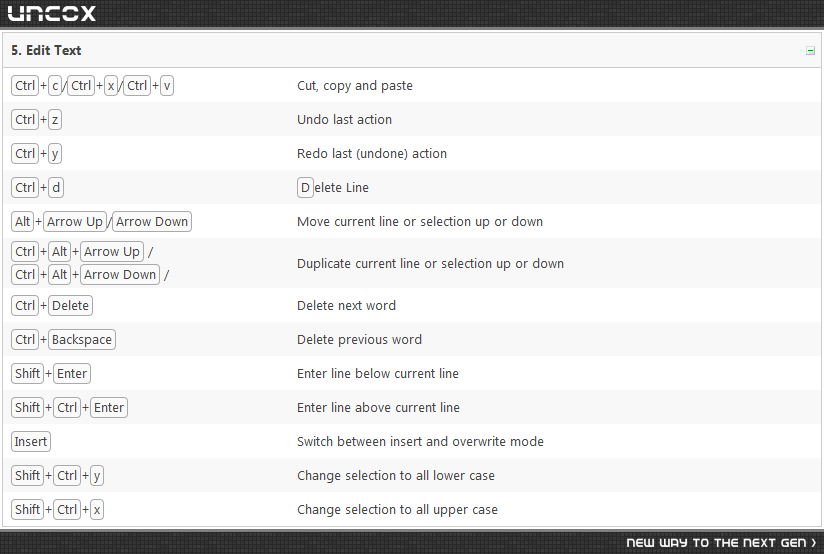Click the Enter key badge in the Shift+Enter row
824x554 pixels.
pyautogui.click(x=71, y=374)
